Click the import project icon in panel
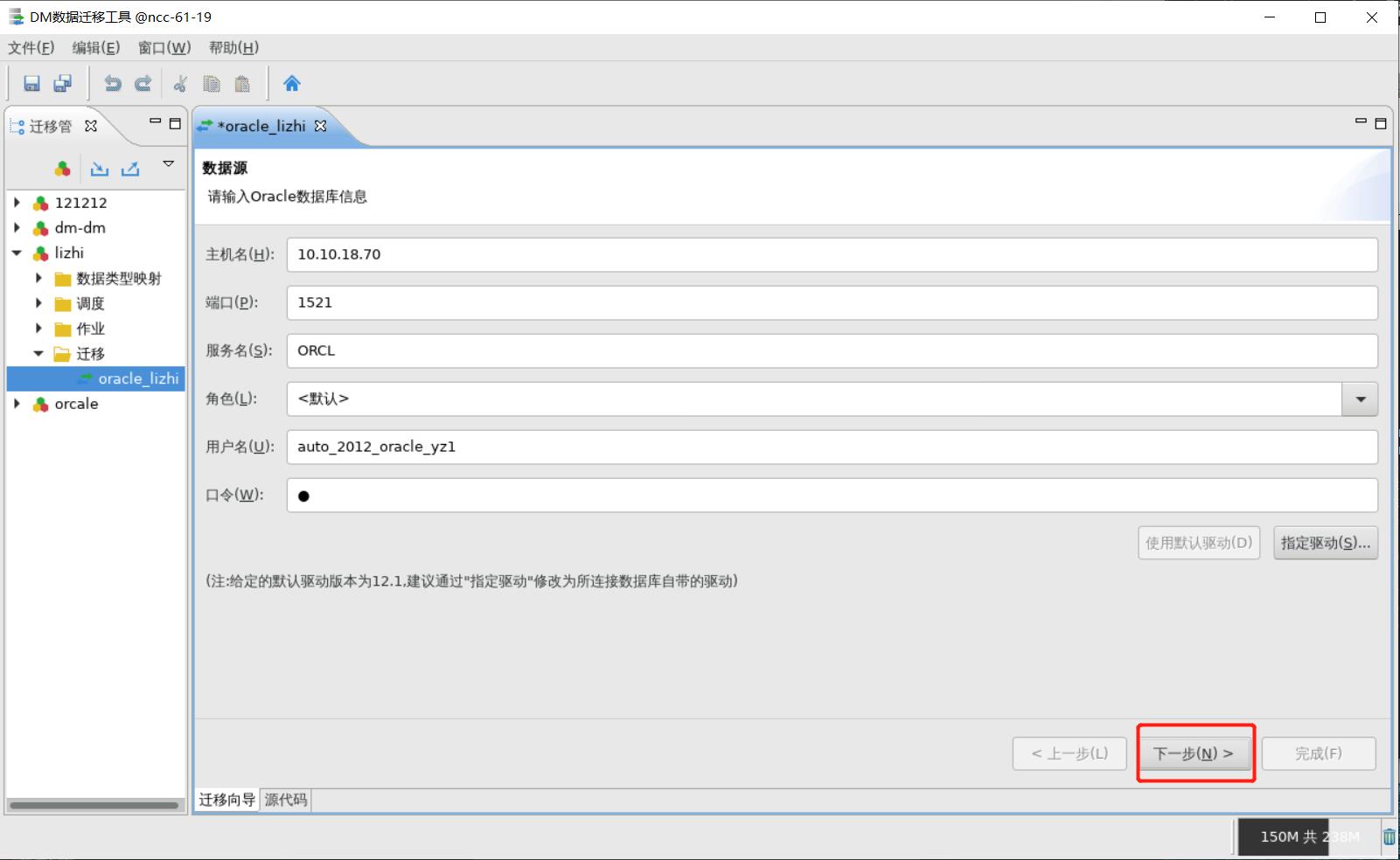Image resolution: width=1400 pixels, height=860 pixels. point(100,169)
